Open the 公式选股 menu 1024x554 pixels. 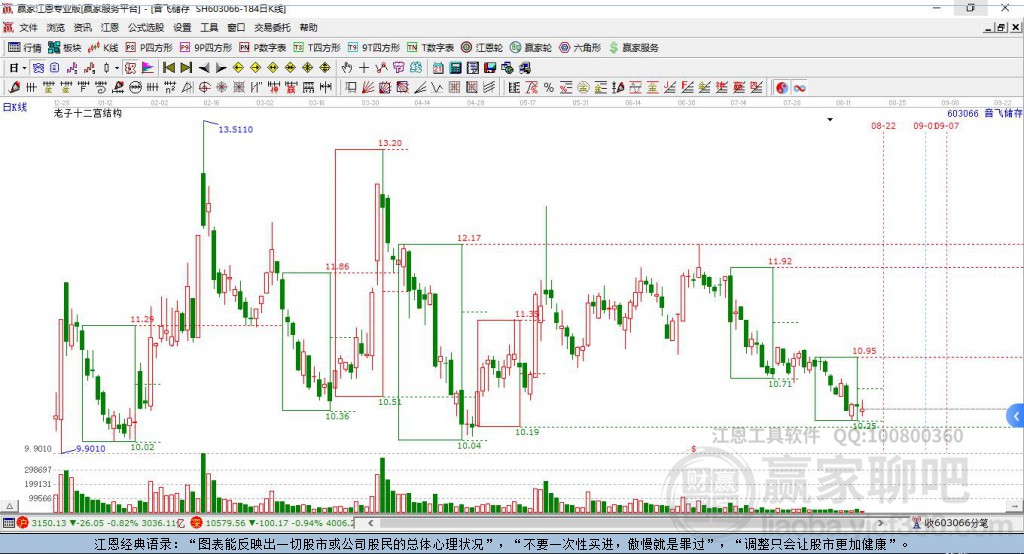(x=146, y=27)
